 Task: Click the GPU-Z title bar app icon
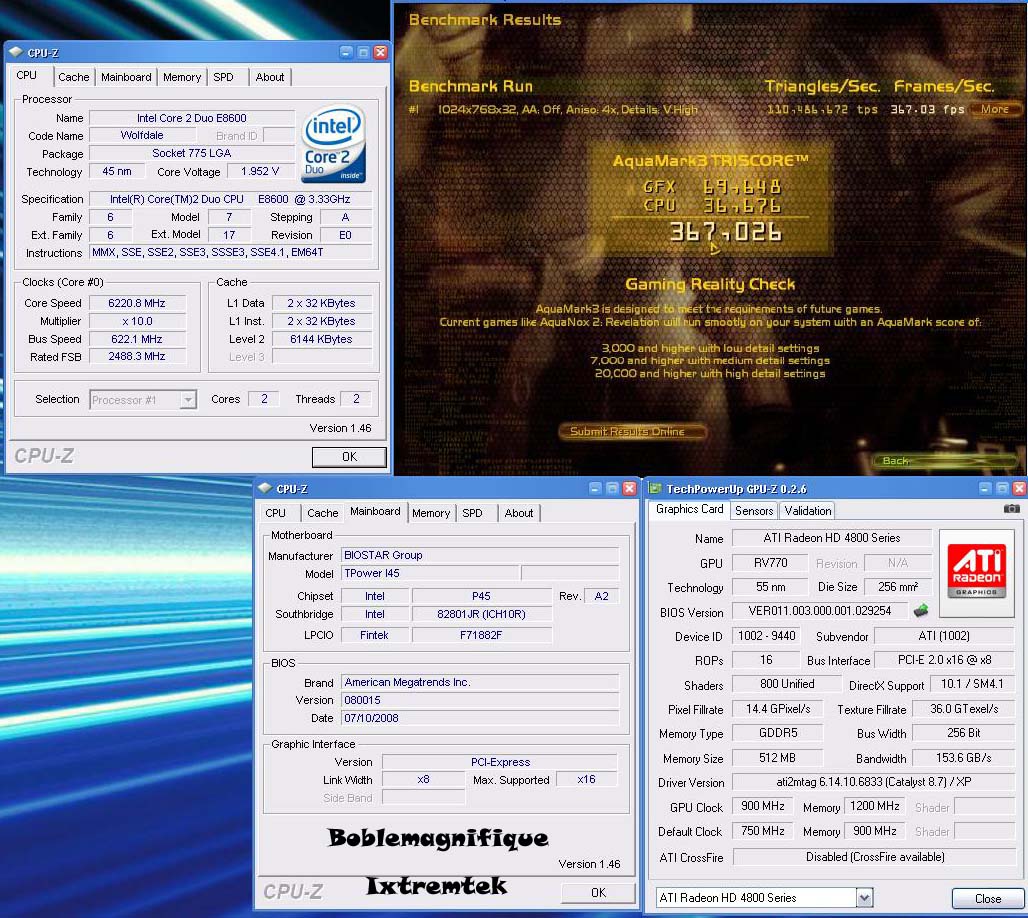654,488
